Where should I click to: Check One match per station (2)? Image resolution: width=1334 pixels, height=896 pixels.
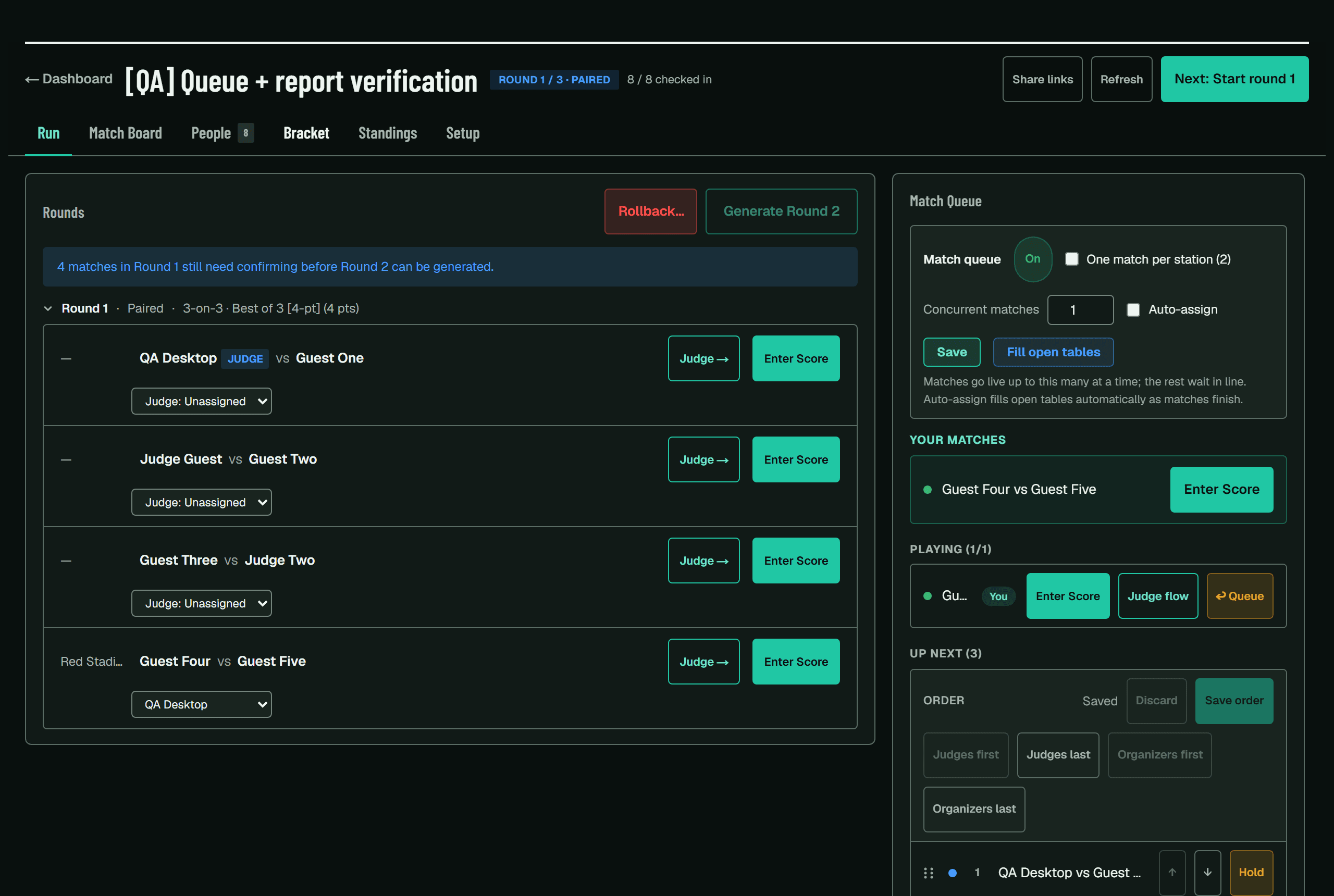coord(1072,259)
